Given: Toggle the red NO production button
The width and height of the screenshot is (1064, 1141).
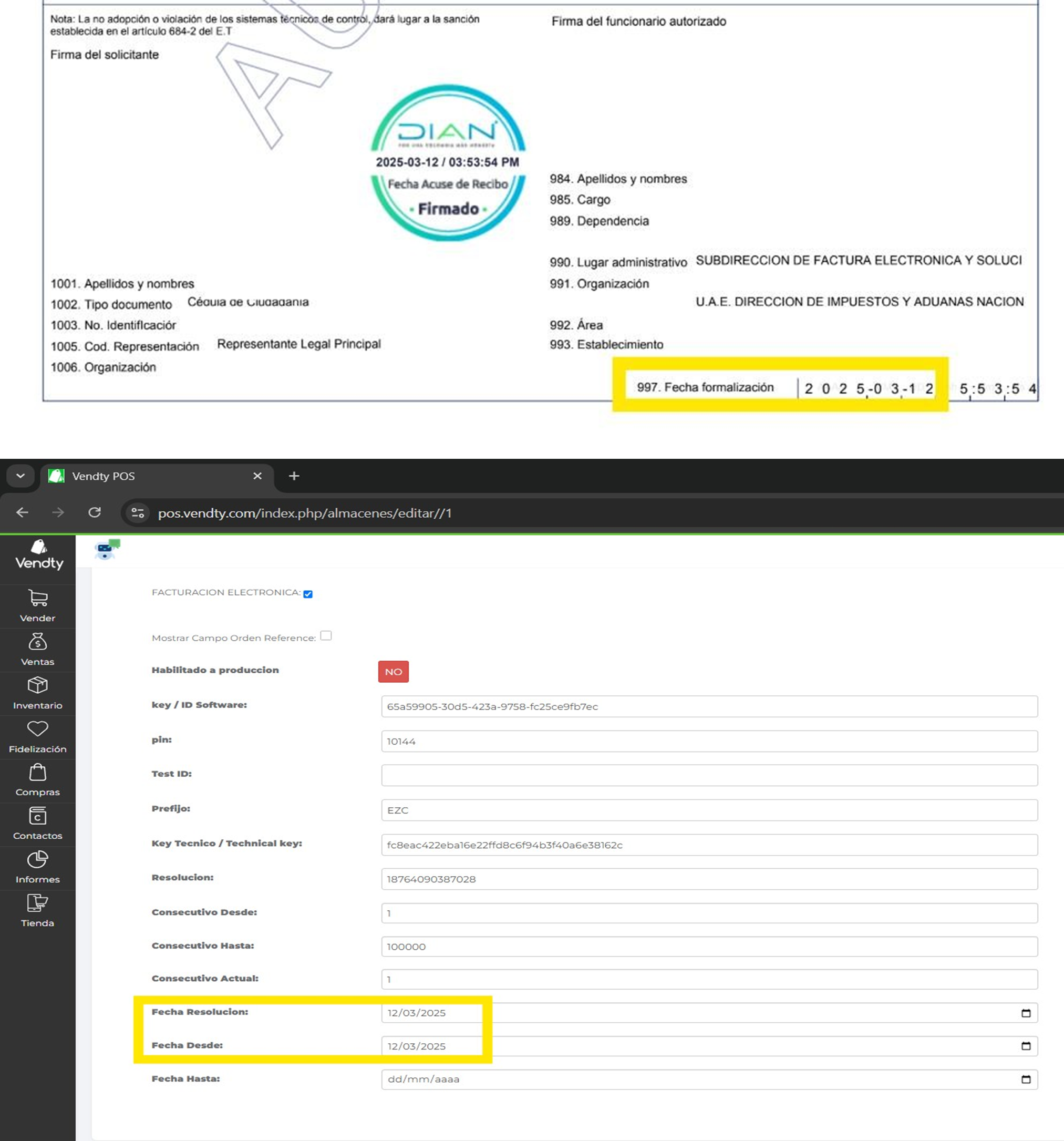Looking at the screenshot, I should point(393,672).
